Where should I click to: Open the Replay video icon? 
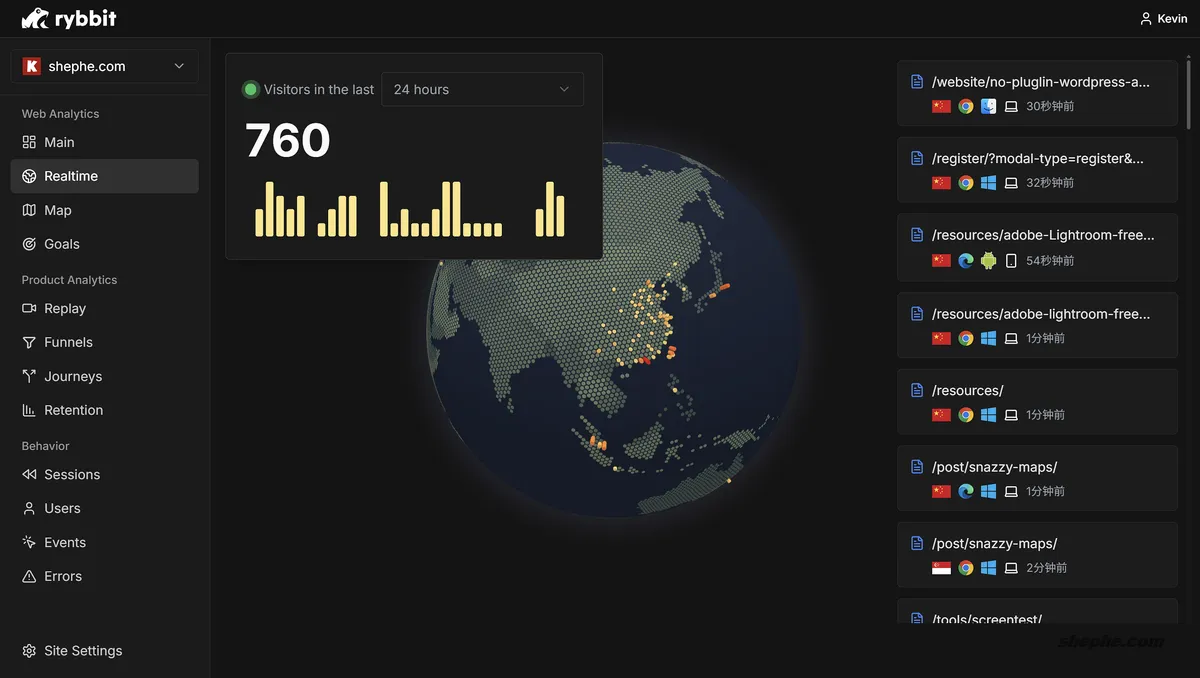(x=29, y=308)
